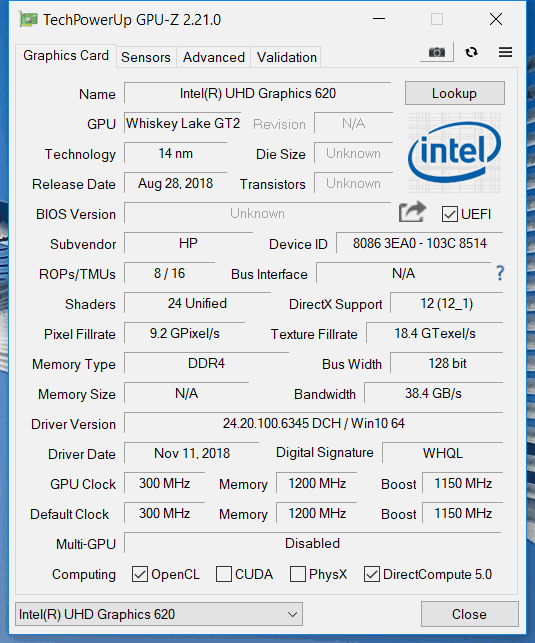The height and width of the screenshot is (643, 535).
Task: Click the BIOS share/export arrow icon
Action: [412, 212]
